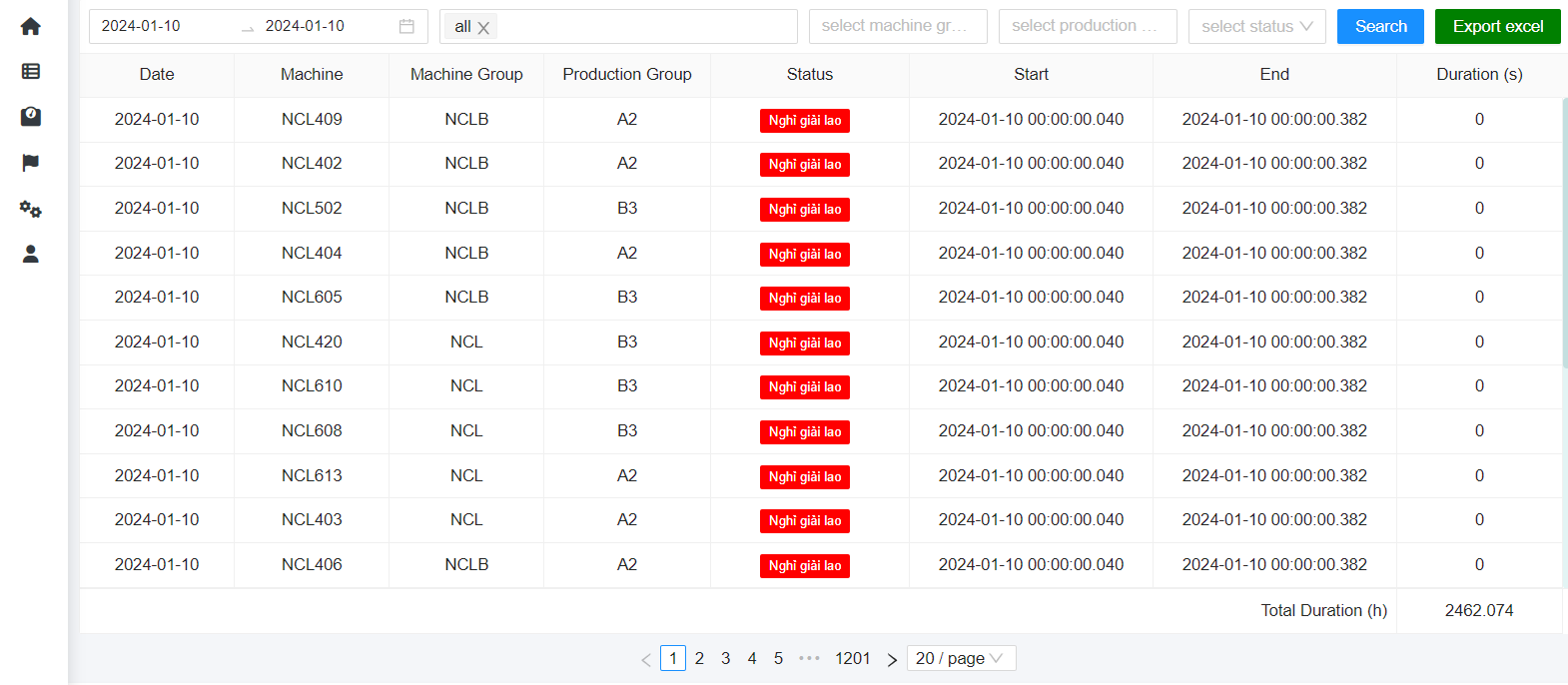Click the Status column header
This screenshot has width=1568, height=685.
[810, 74]
